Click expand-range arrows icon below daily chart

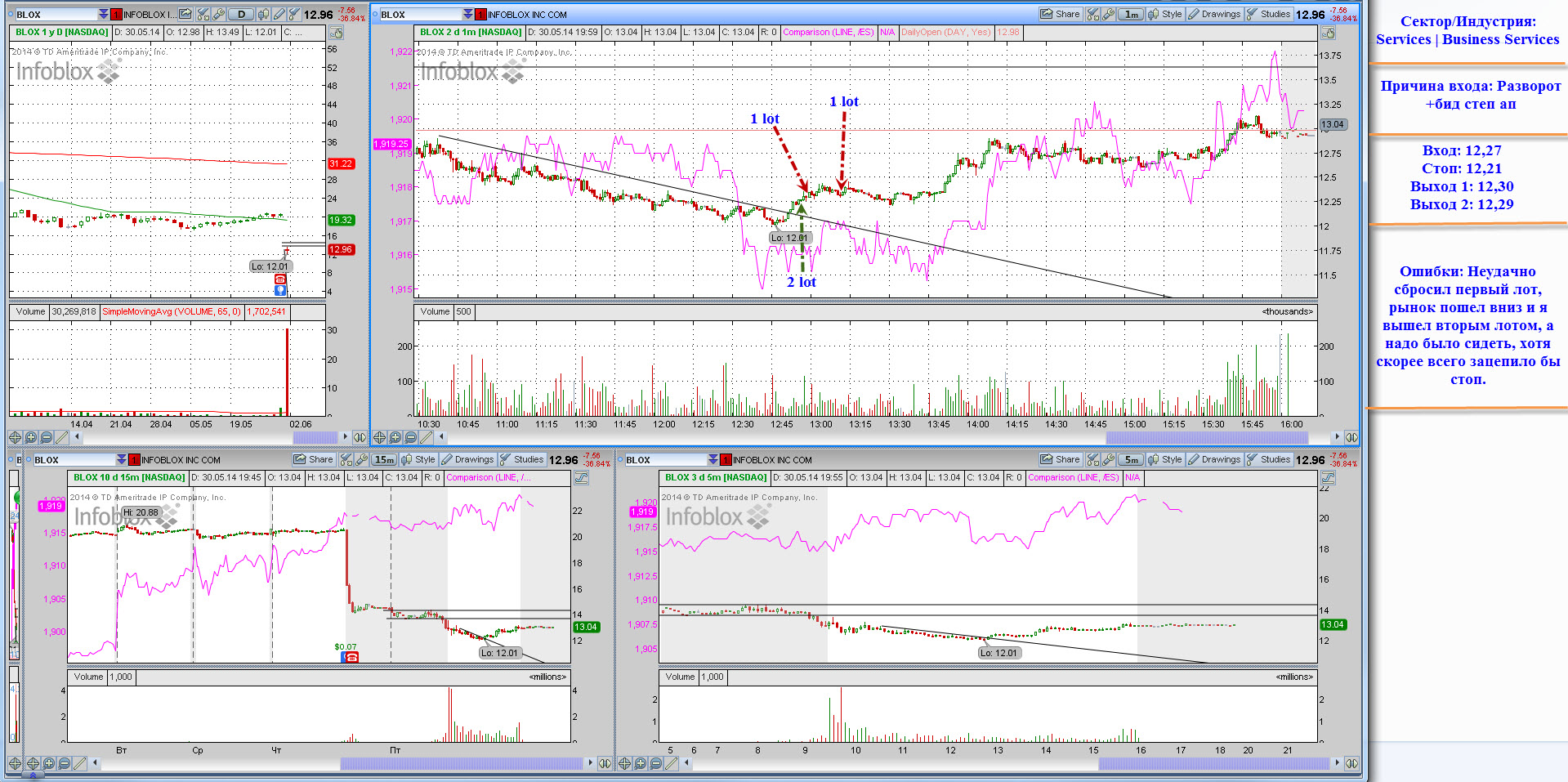360,437
